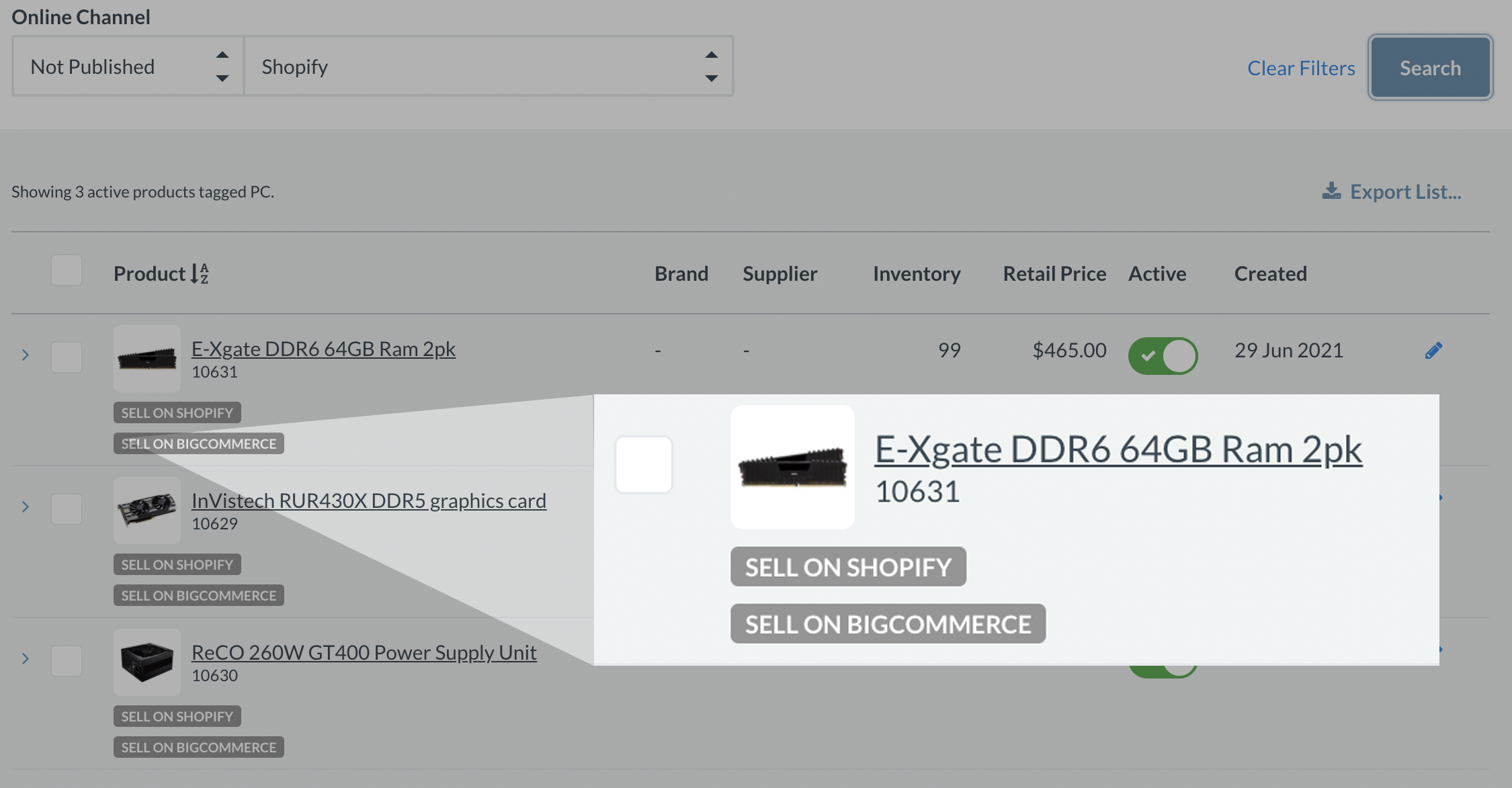Click the ReCO Power Supply thumbnail image
Image resolution: width=1512 pixels, height=788 pixels.
(x=147, y=662)
